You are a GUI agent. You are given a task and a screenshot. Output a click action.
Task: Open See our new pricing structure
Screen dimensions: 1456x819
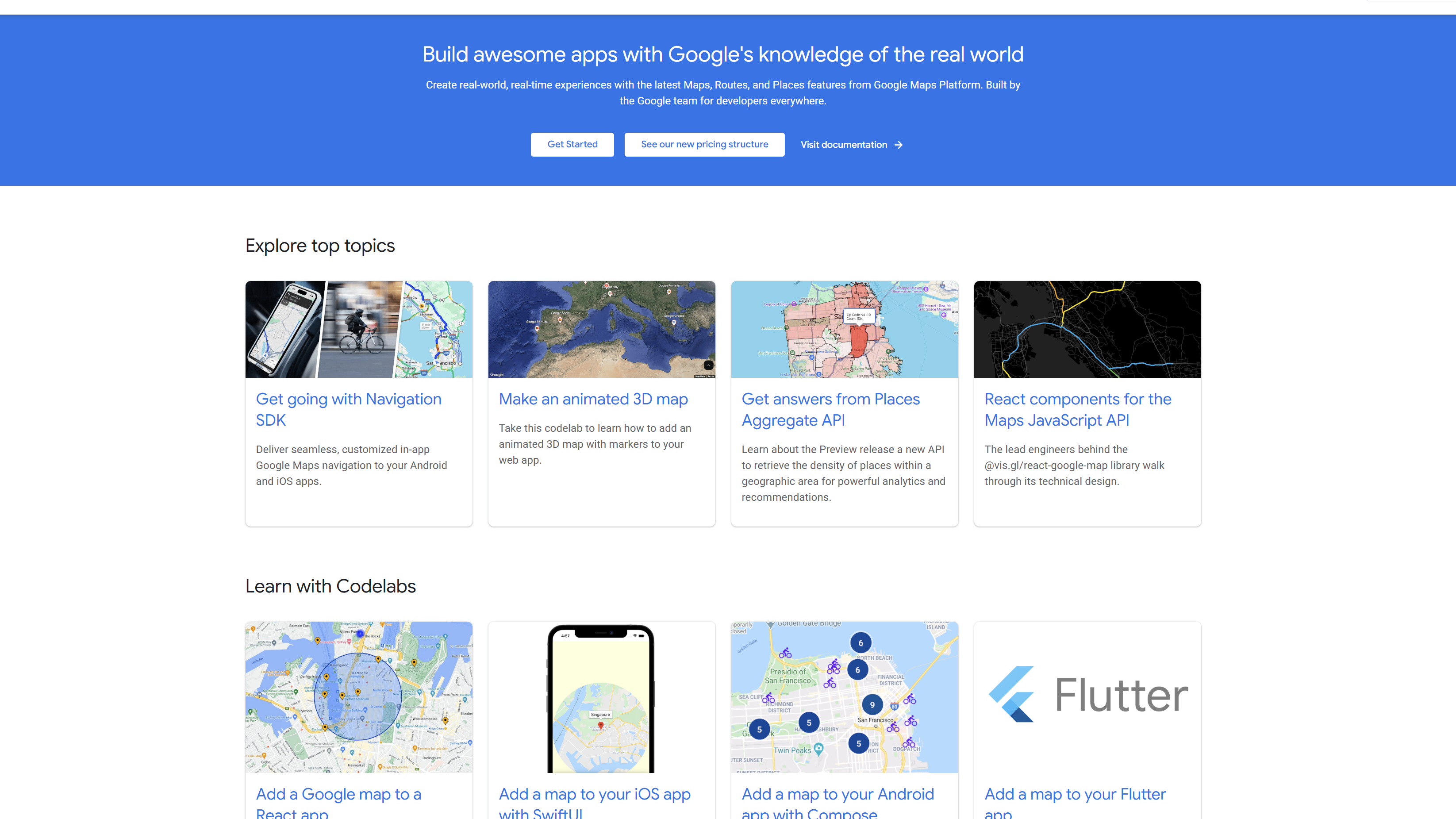pos(704,144)
